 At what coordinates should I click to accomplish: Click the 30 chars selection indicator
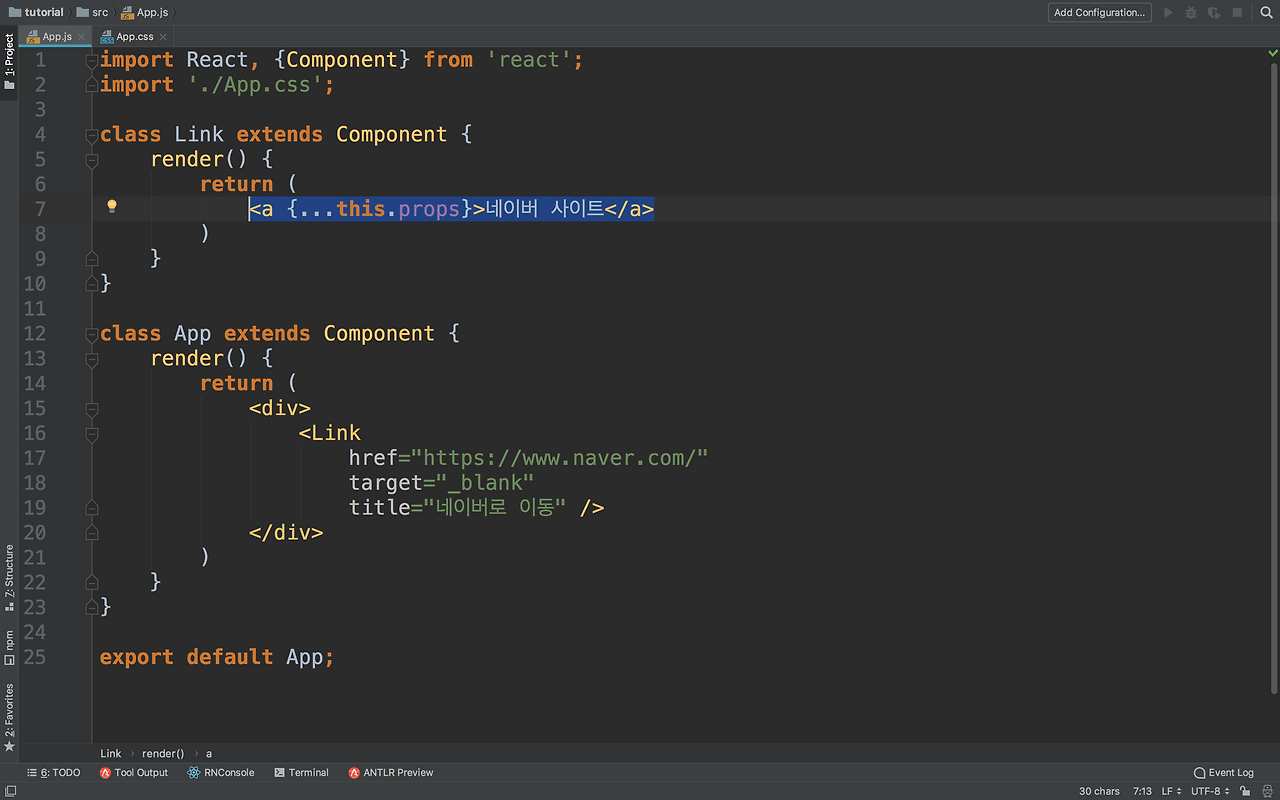(1099, 791)
